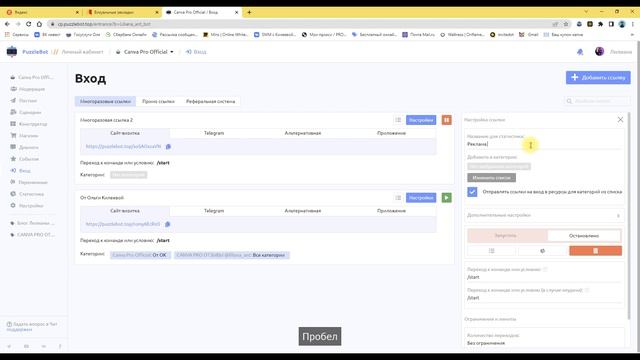Switch to Реферальная система tab
This screenshot has width=640, height=360.
pos(210,101)
